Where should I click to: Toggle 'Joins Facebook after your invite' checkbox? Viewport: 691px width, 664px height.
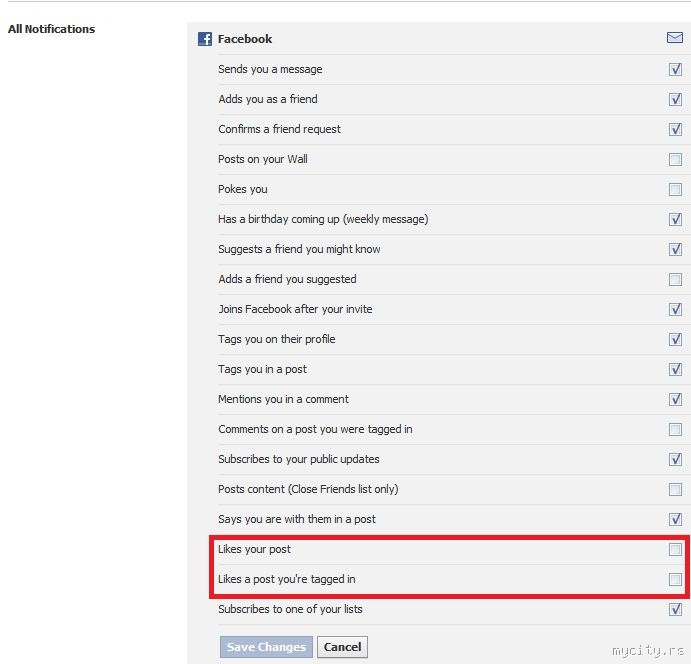click(675, 309)
